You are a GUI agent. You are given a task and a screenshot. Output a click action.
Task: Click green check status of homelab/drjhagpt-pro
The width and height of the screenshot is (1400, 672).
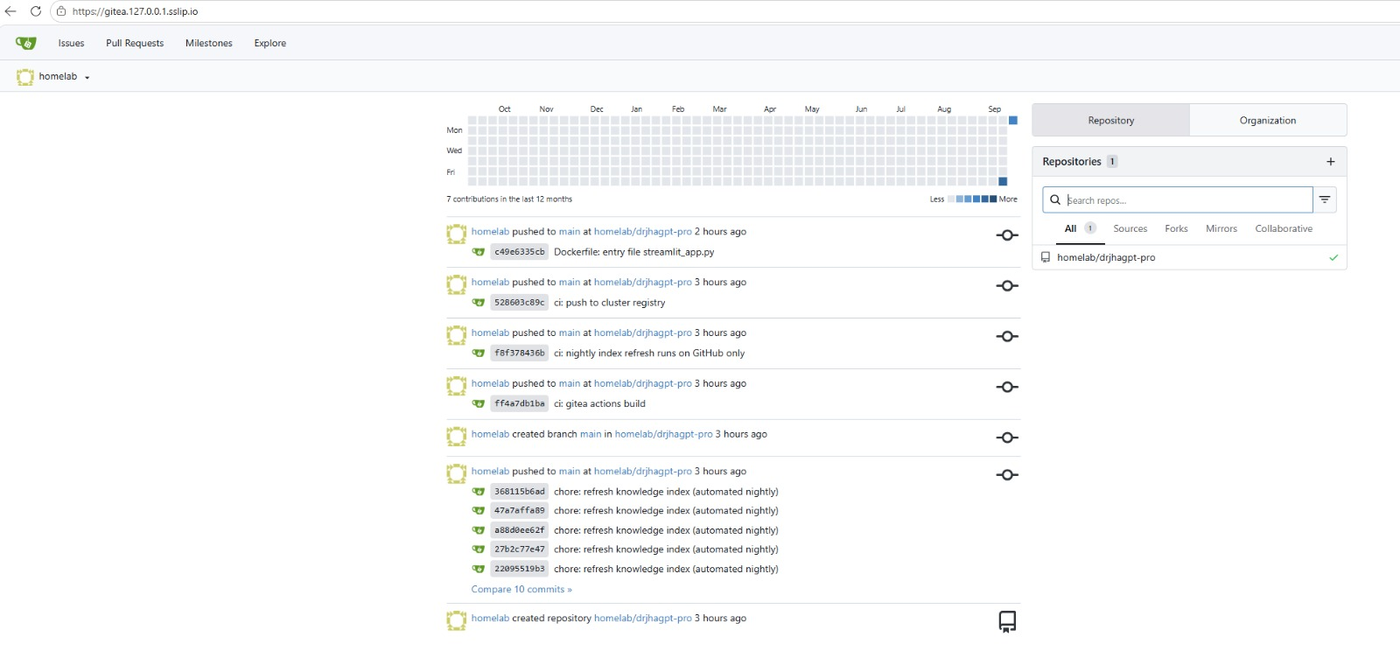click(1333, 258)
